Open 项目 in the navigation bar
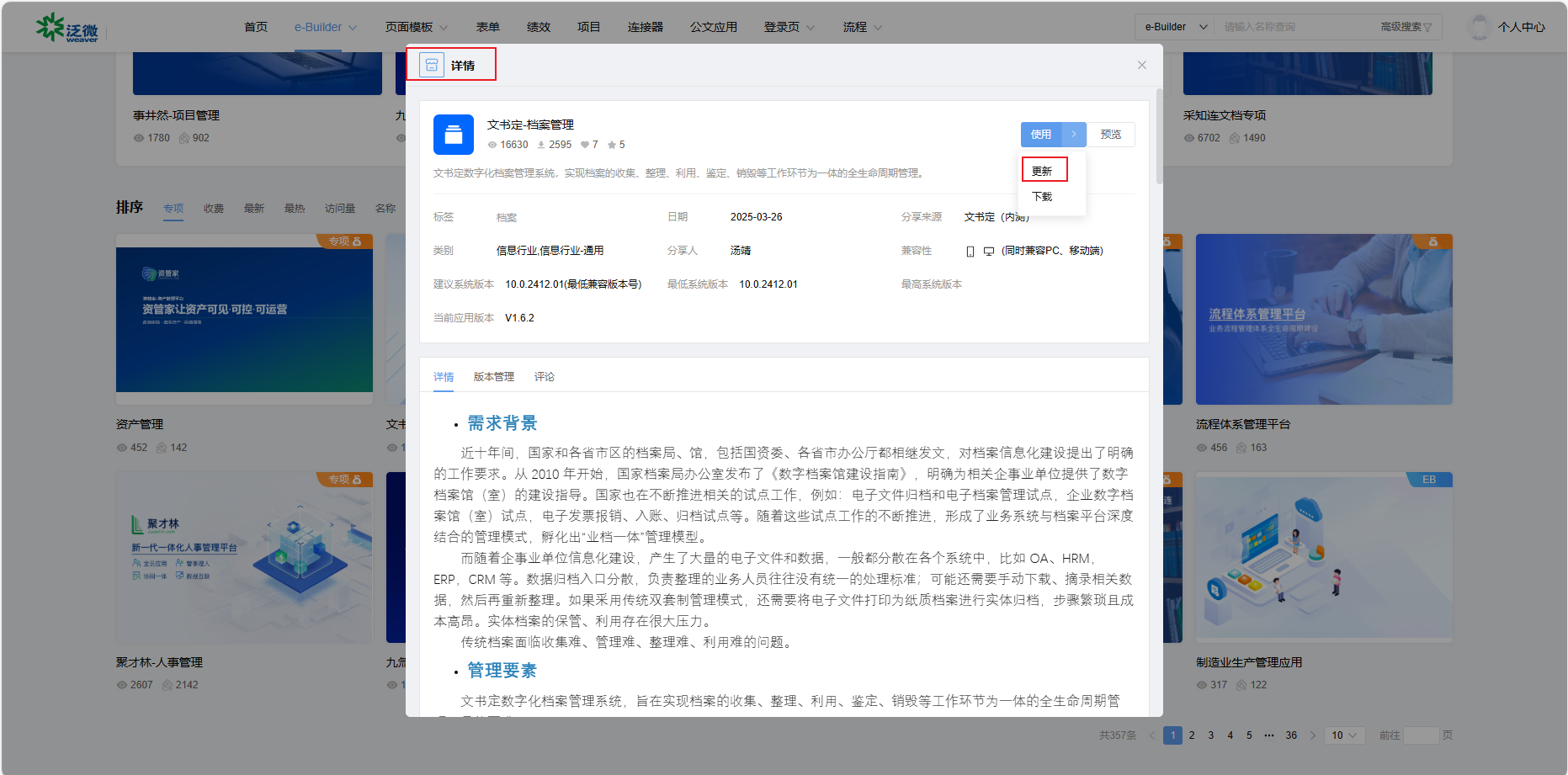This screenshot has height=775, width=1568. (589, 27)
